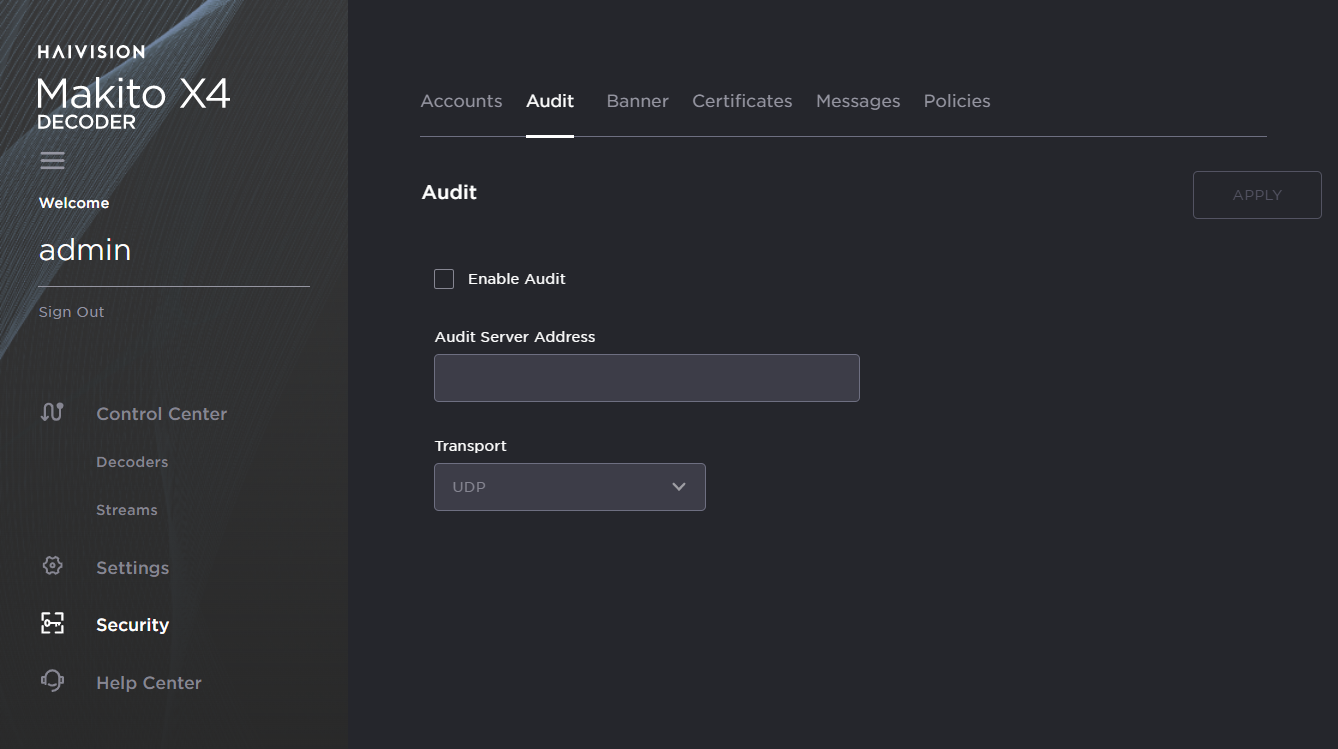Open the Banner tab
The image size is (1338, 749).
click(x=637, y=101)
